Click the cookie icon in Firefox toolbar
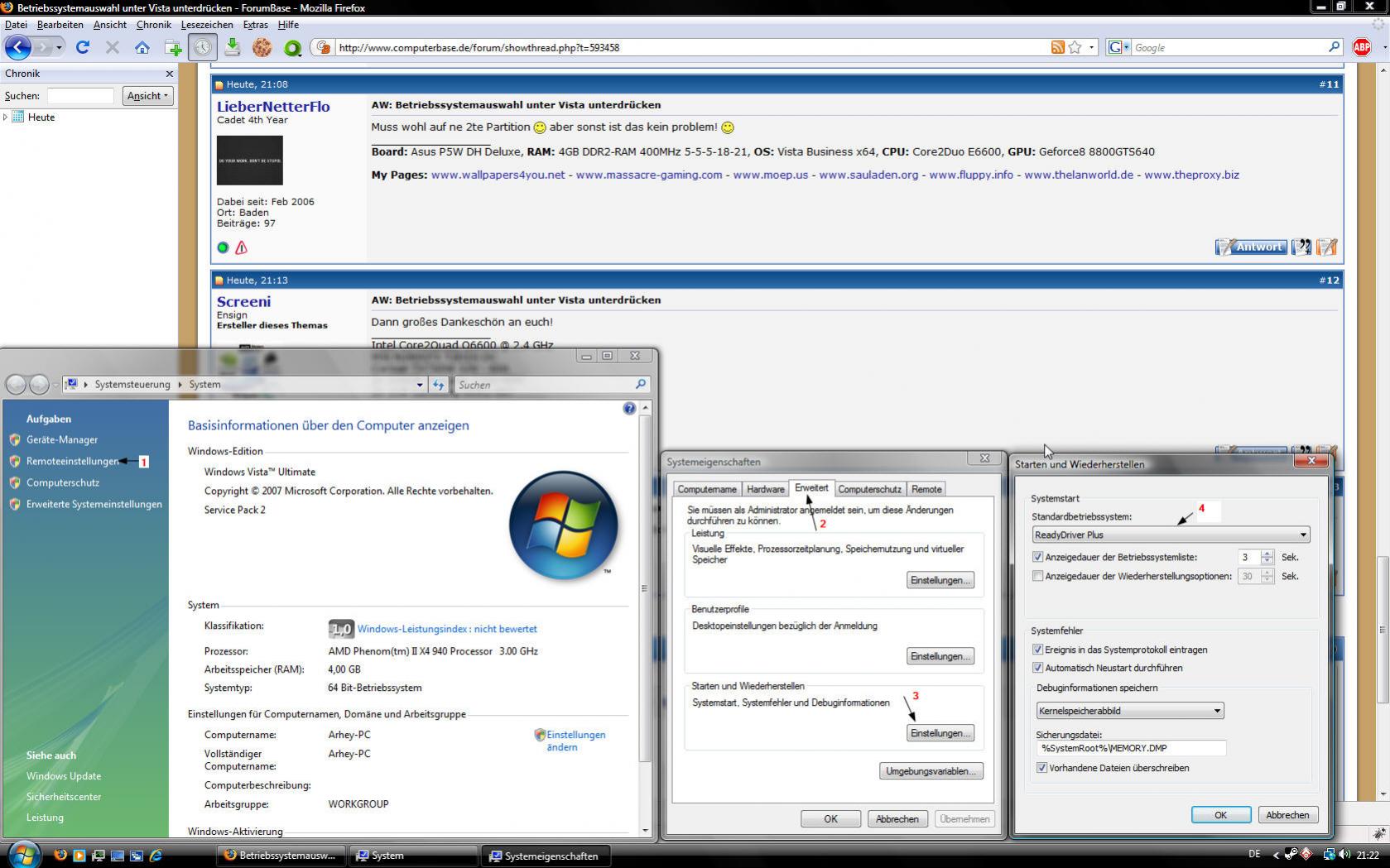1390x868 pixels. (x=262, y=47)
